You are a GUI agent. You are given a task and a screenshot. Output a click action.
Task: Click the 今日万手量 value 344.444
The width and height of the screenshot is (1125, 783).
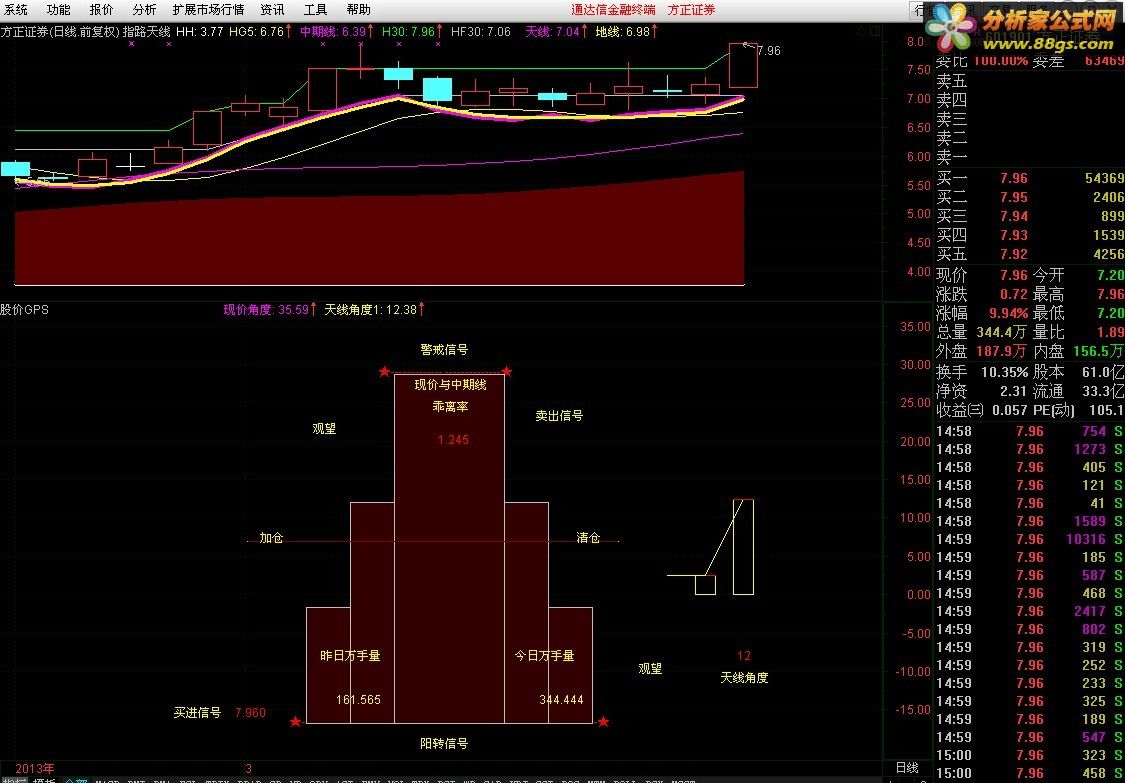(561, 700)
